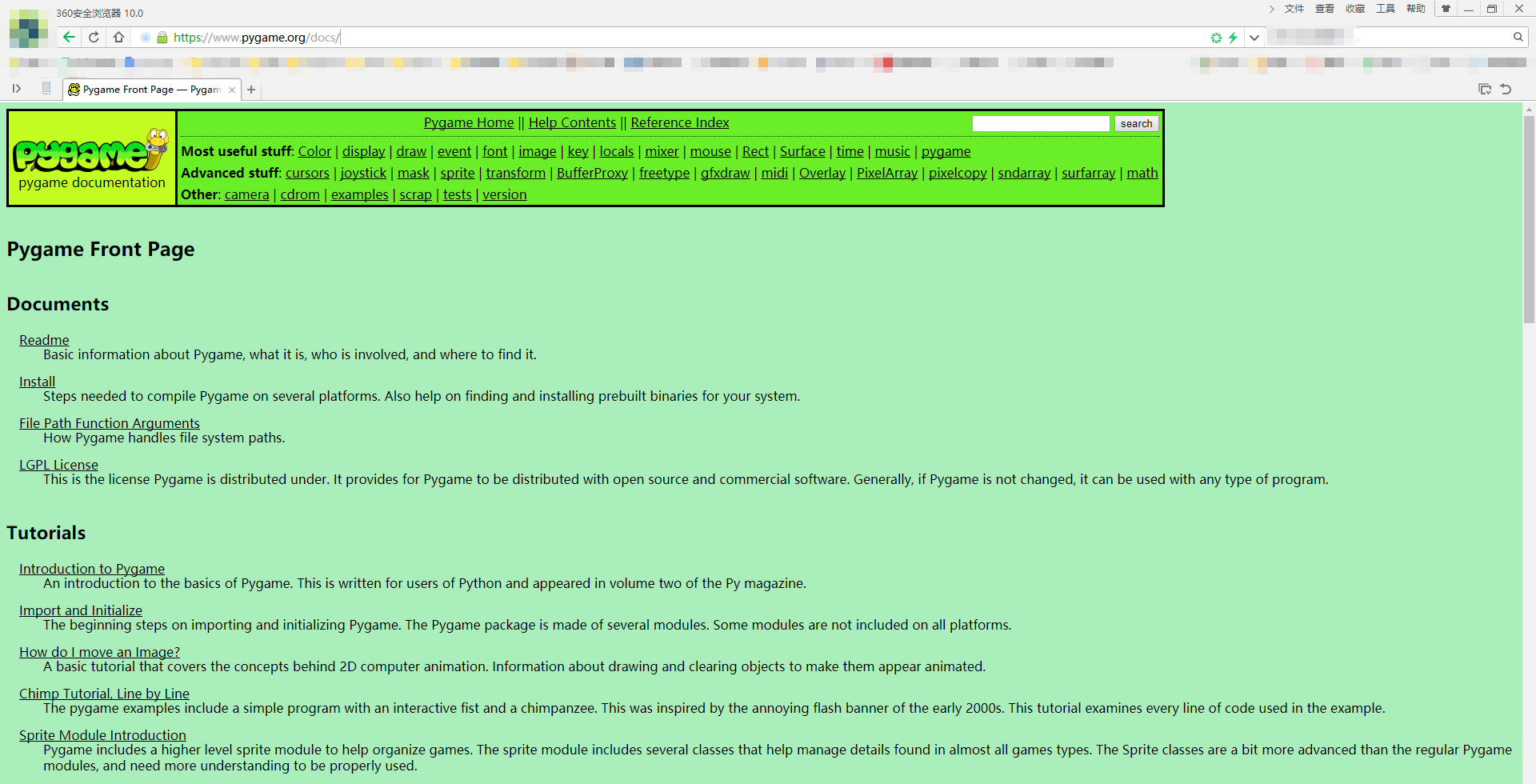This screenshot has width=1536, height=784.
Task: Open the Color module link
Action: point(314,151)
